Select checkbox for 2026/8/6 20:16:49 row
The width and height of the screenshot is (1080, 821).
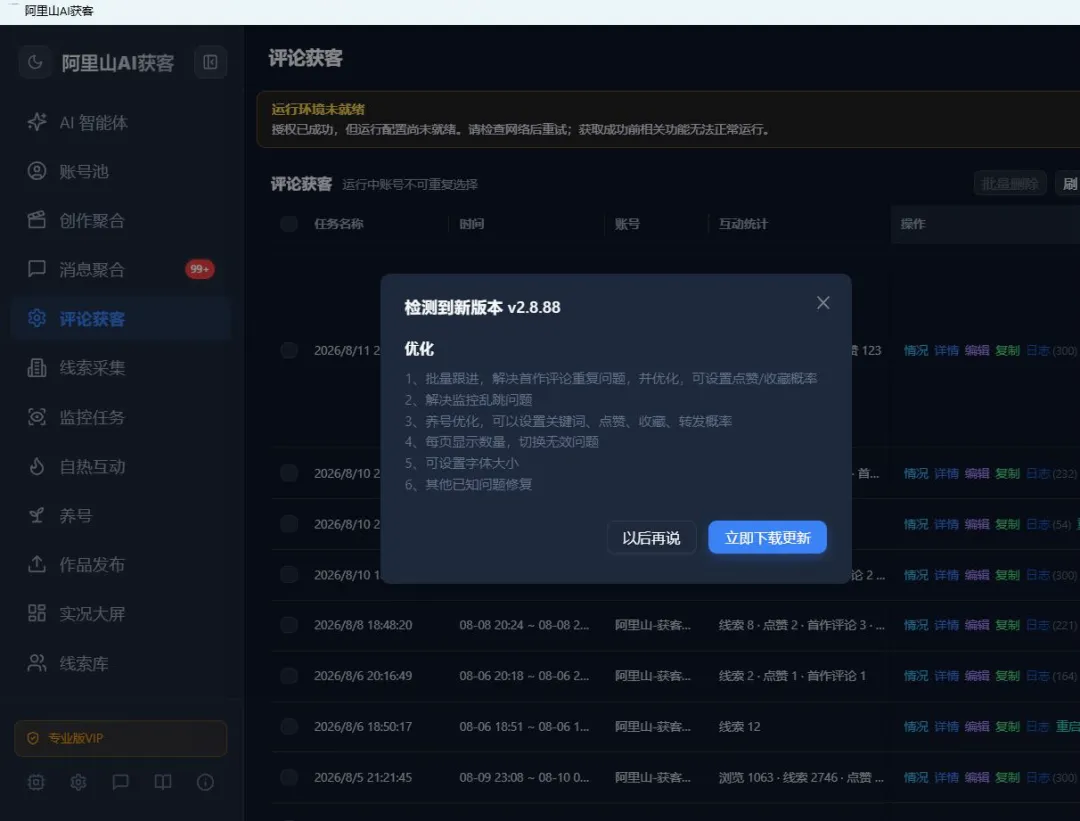tap(289, 676)
